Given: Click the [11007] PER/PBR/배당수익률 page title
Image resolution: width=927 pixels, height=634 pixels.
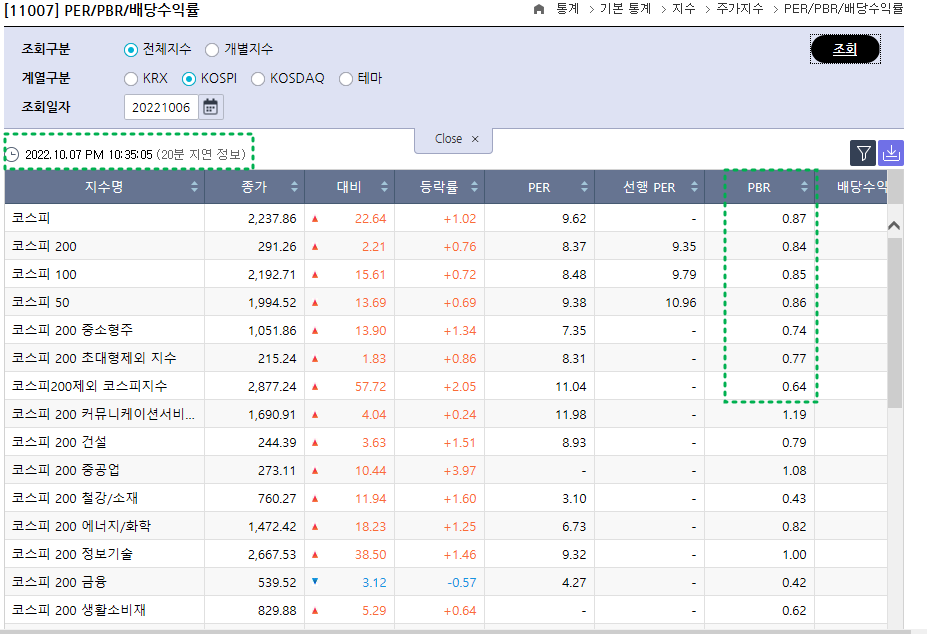Looking at the screenshot, I should (x=102, y=10).
